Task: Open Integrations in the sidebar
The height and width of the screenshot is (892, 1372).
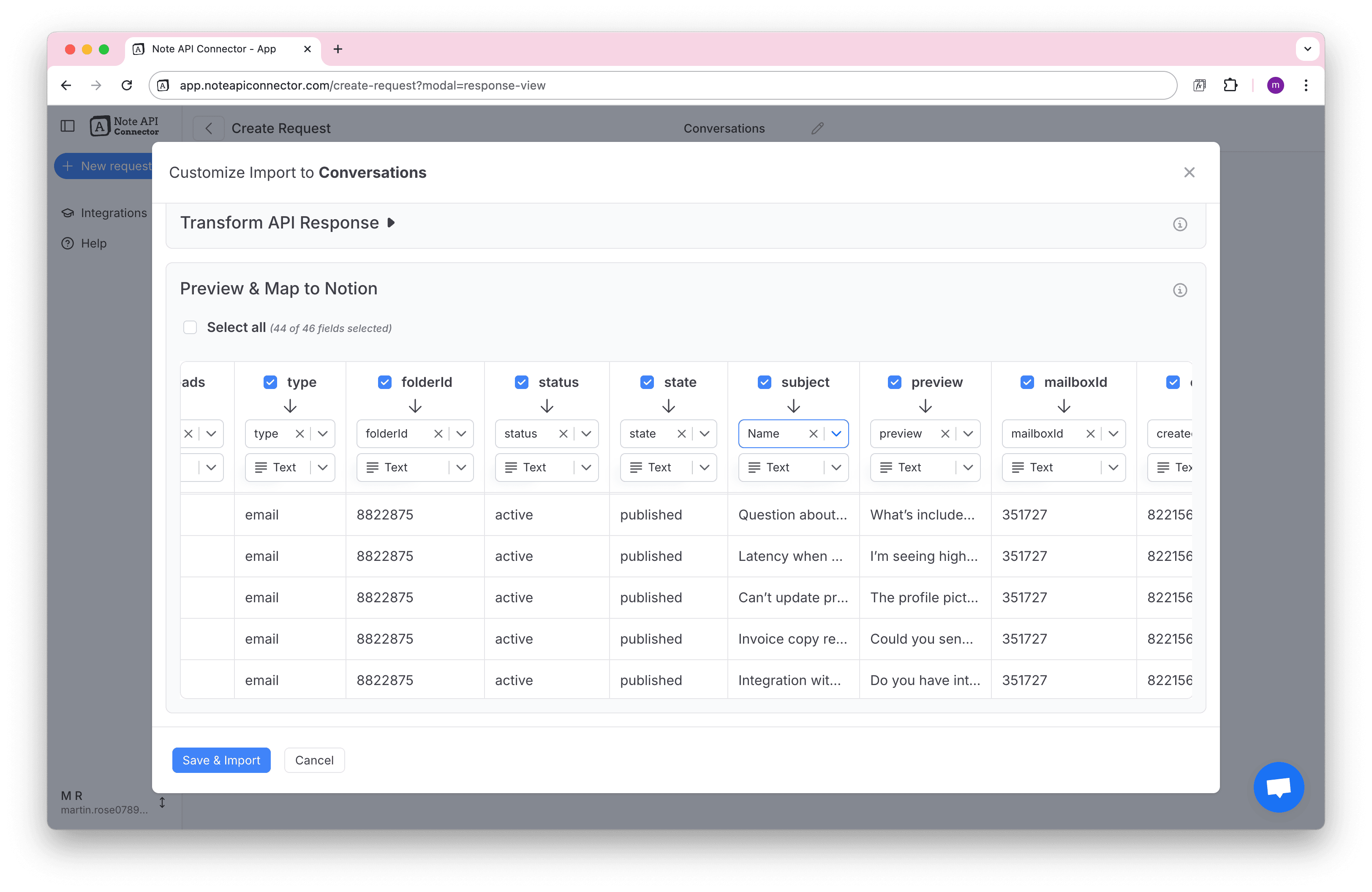Action: (x=104, y=212)
